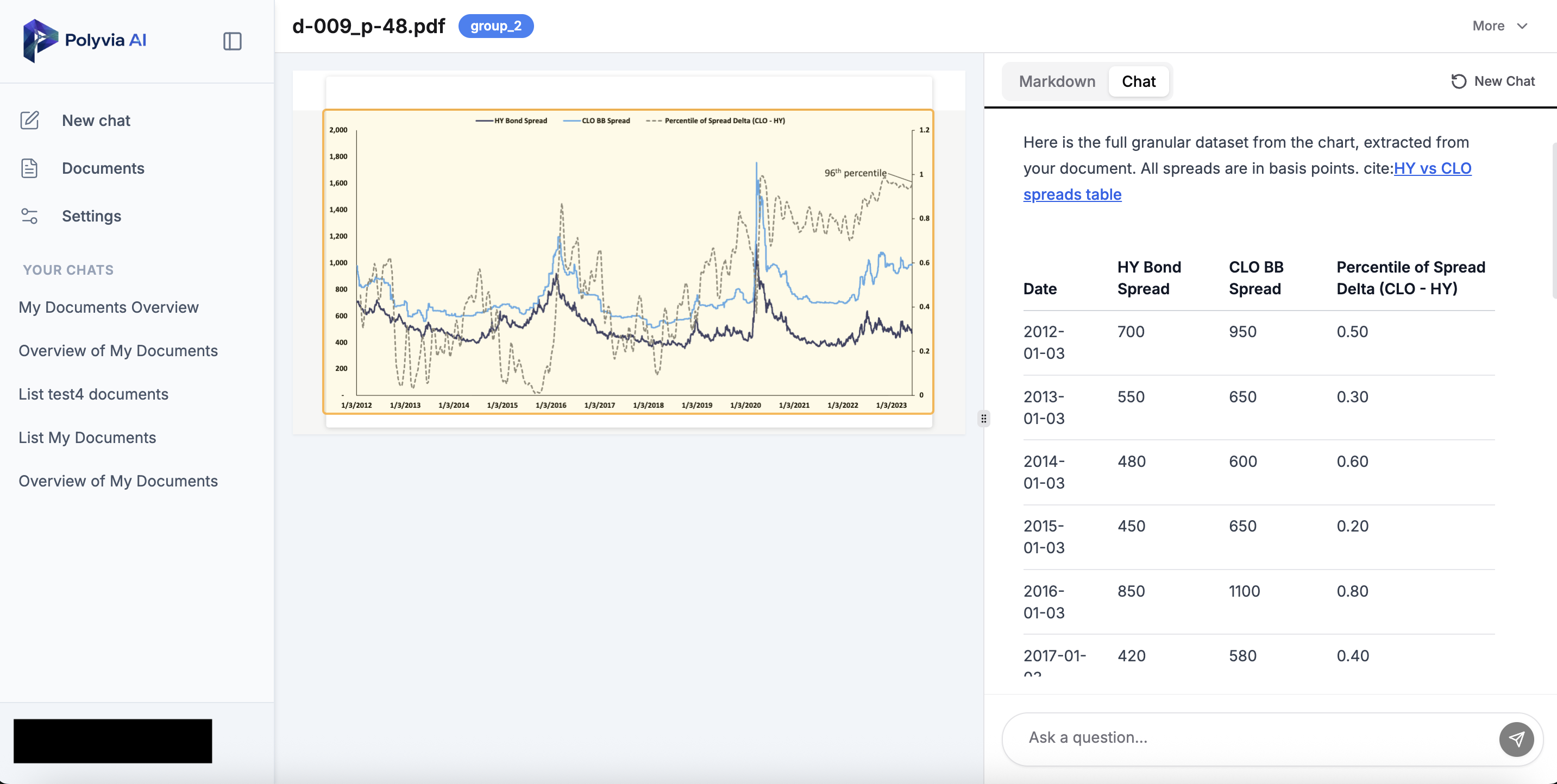Click the group_2 tag badge
Image resolution: width=1557 pixels, height=784 pixels.
tap(495, 26)
